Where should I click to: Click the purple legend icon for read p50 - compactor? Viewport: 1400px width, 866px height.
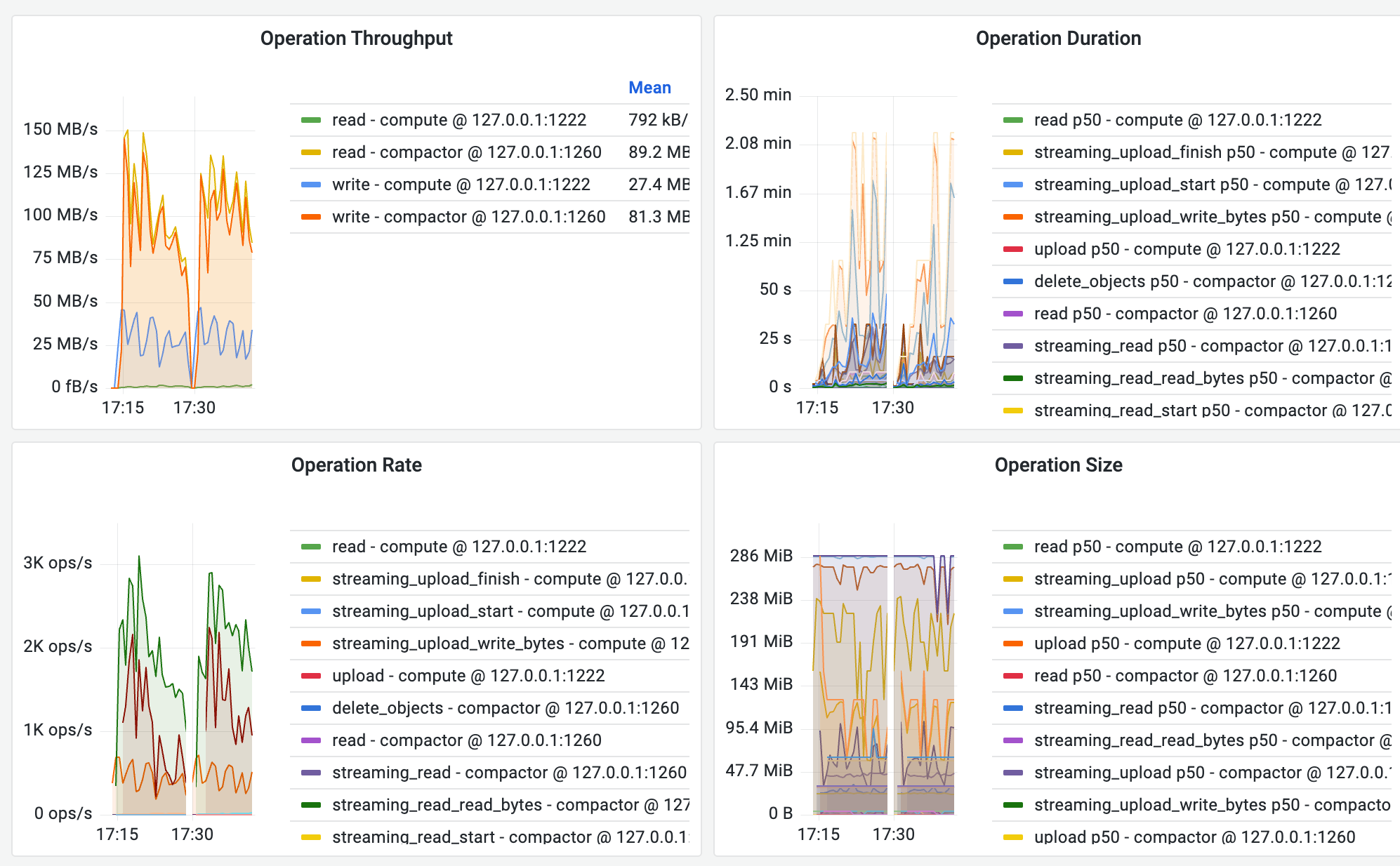pyautogui.click(x=1013, y=313)
